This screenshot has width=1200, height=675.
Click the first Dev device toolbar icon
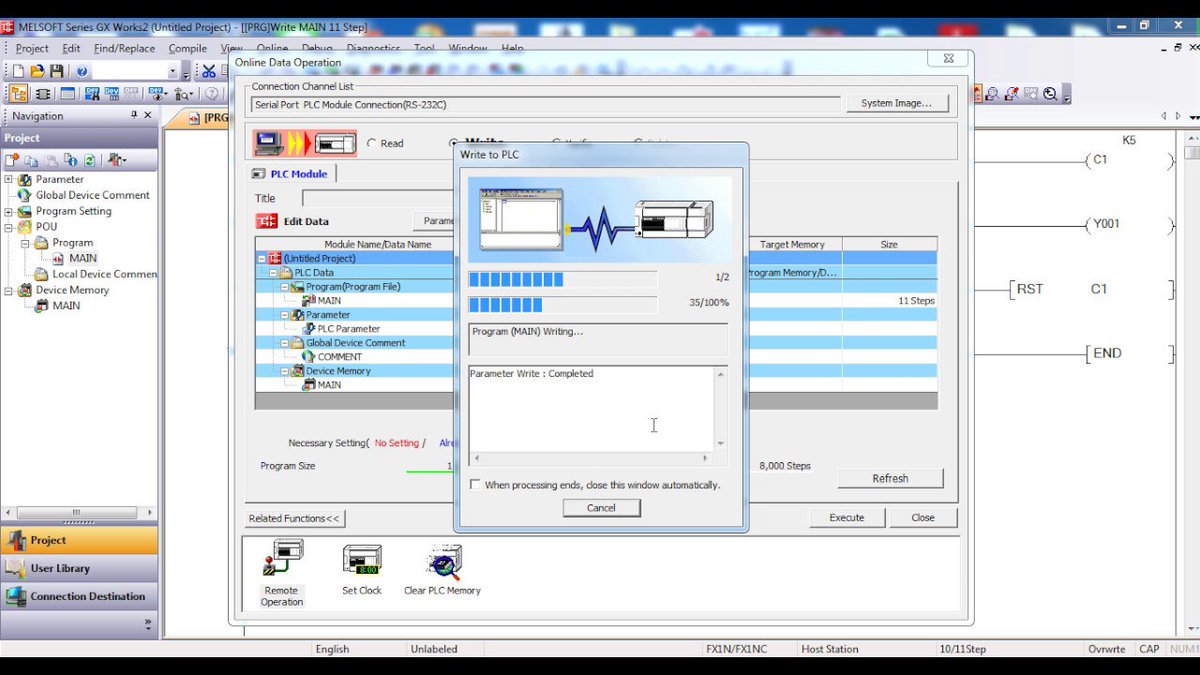[92, 94]
